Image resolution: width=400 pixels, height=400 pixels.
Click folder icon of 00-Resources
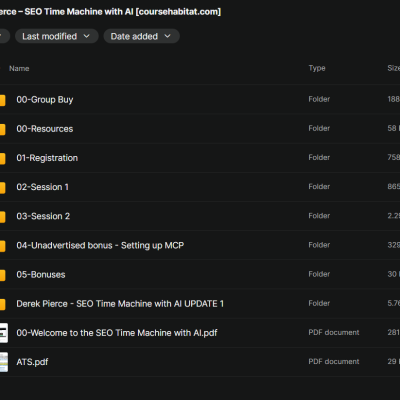[2, 129]
